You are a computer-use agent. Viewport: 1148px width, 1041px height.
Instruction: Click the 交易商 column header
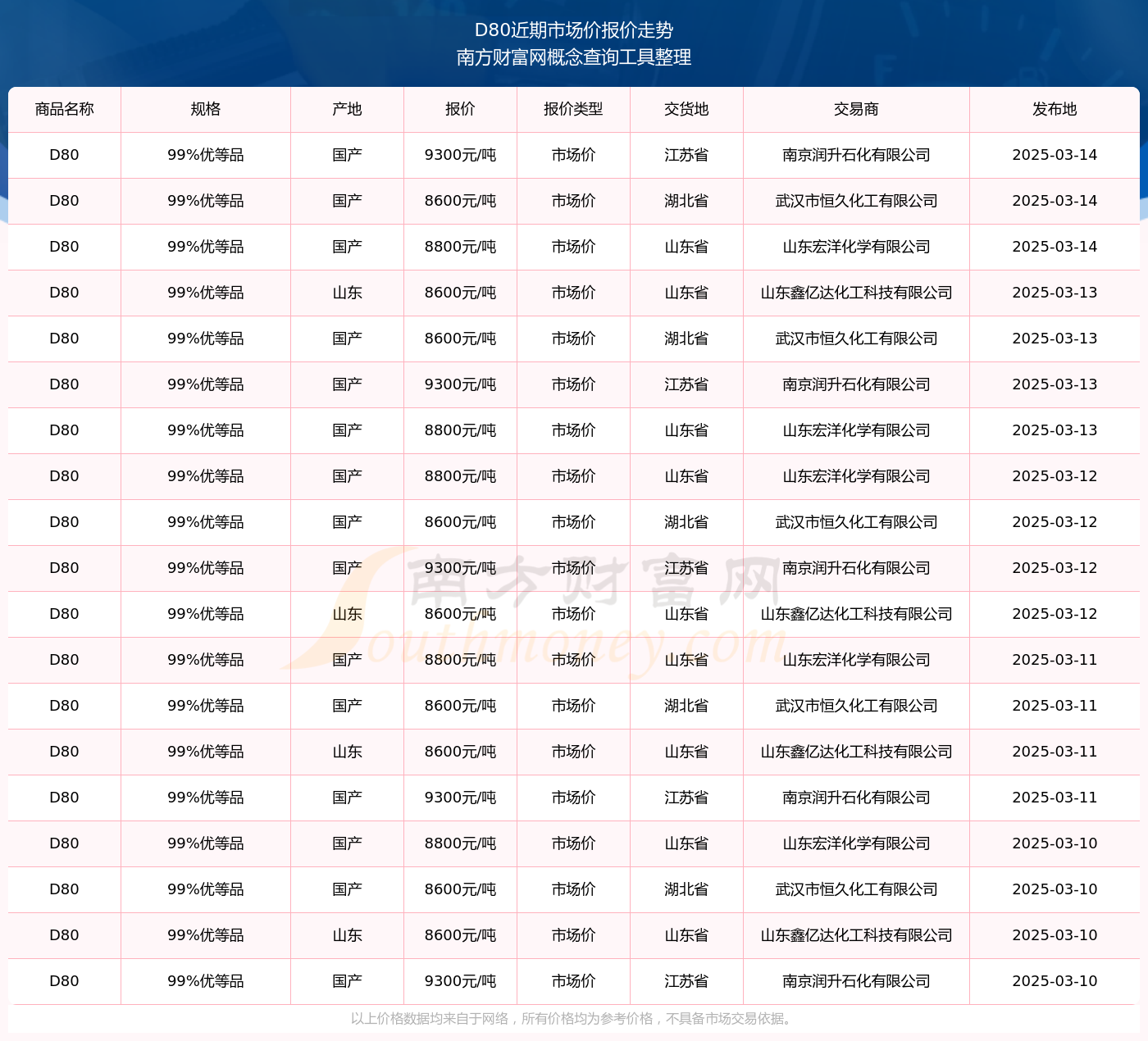pyautogui.click(x=856, y=109)
